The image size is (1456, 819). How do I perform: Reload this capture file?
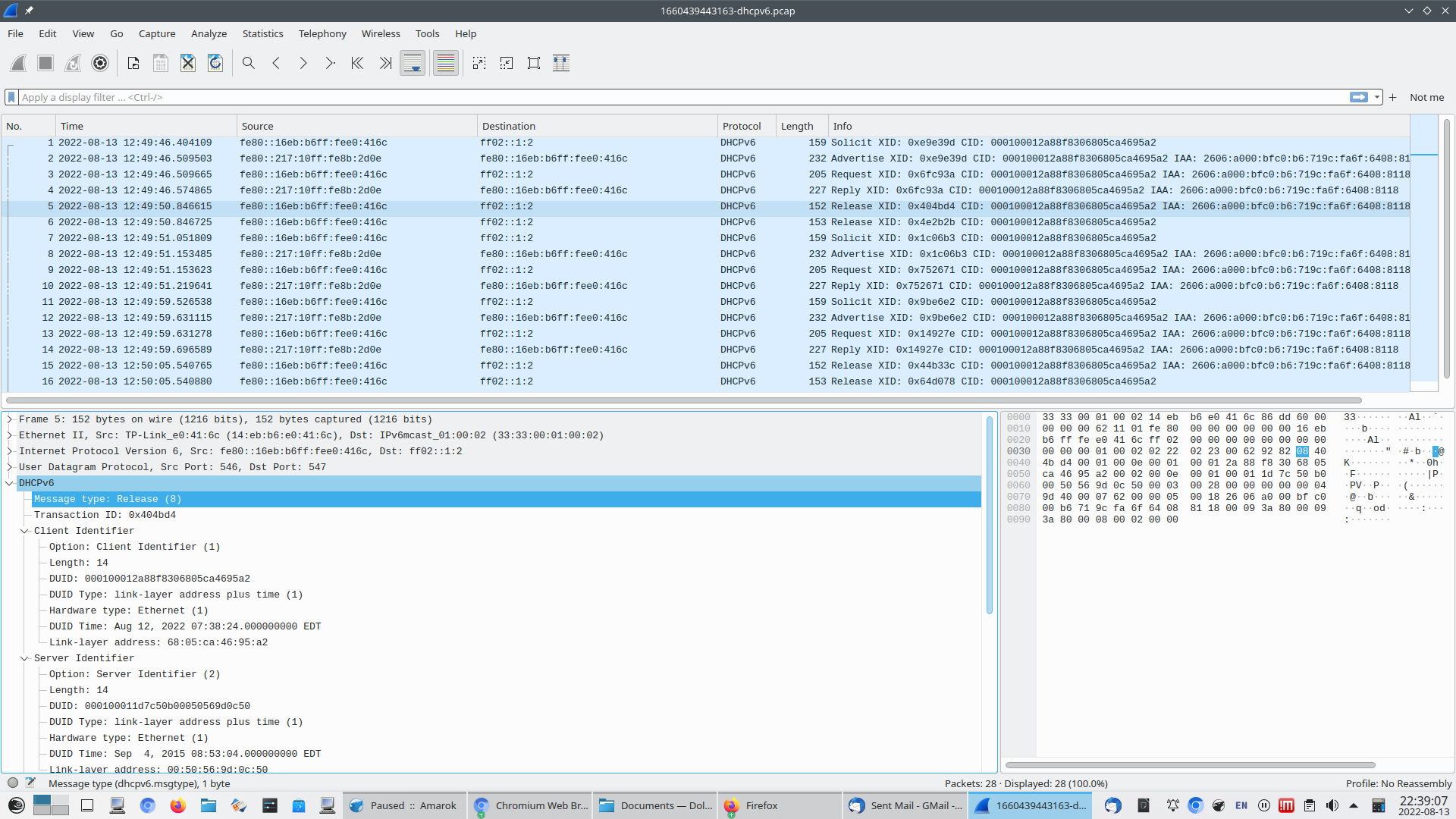point(215,63)
